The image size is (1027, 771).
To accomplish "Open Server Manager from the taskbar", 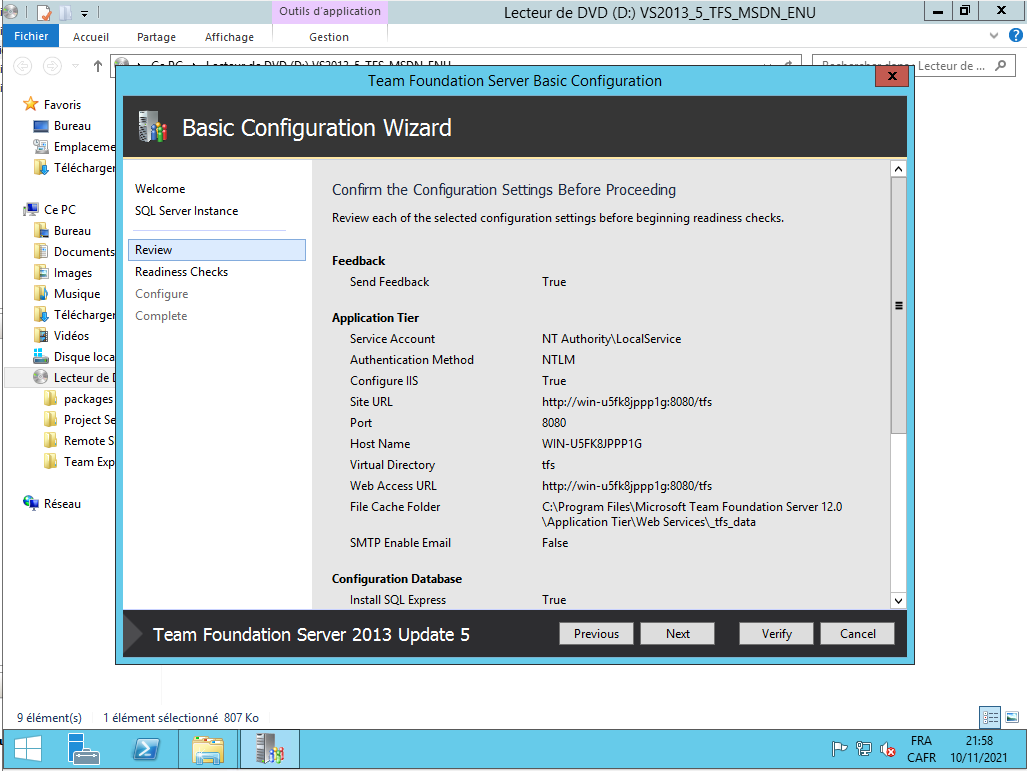I will (83, 749).
